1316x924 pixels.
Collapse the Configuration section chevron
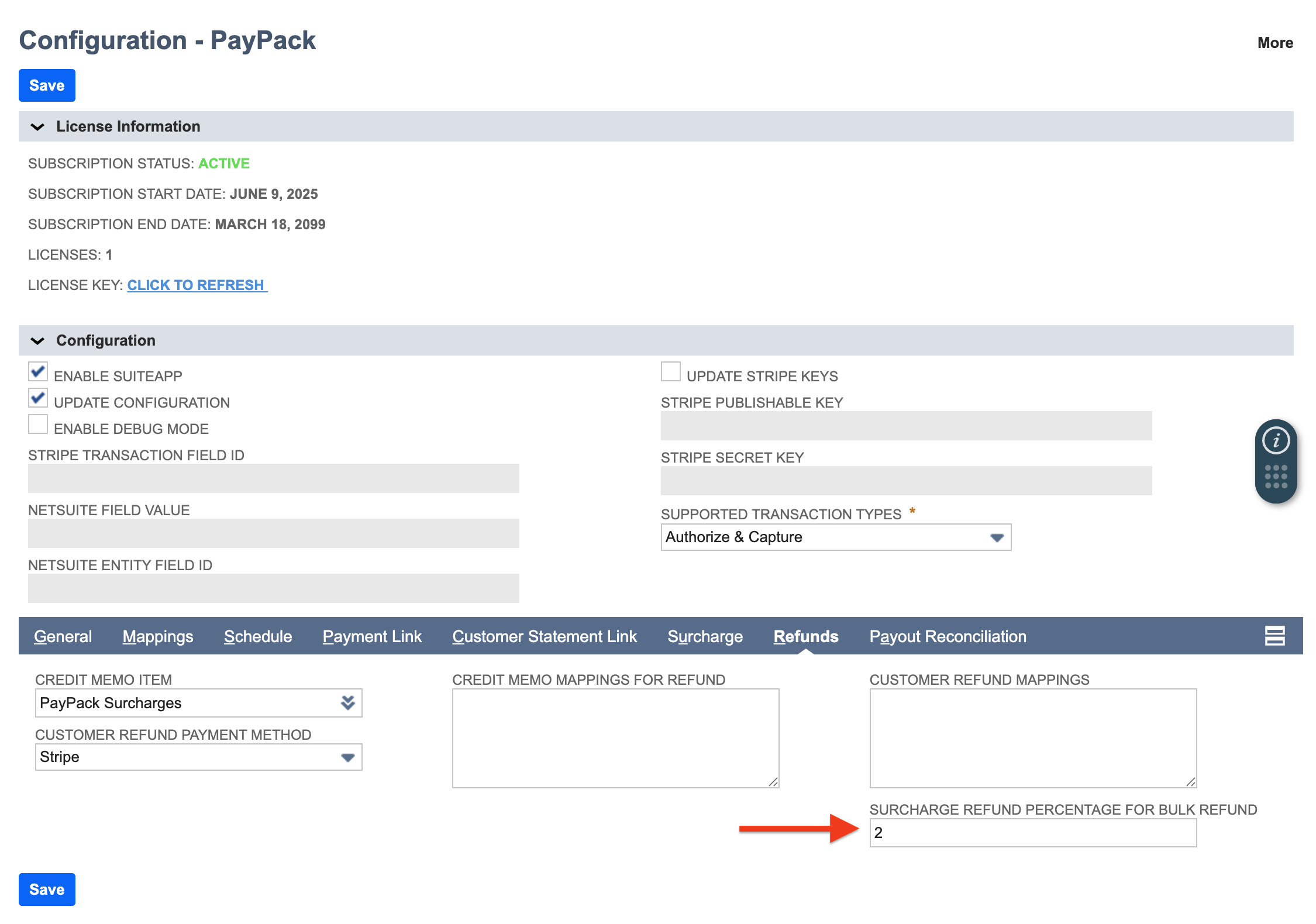[x=37, y=341]
